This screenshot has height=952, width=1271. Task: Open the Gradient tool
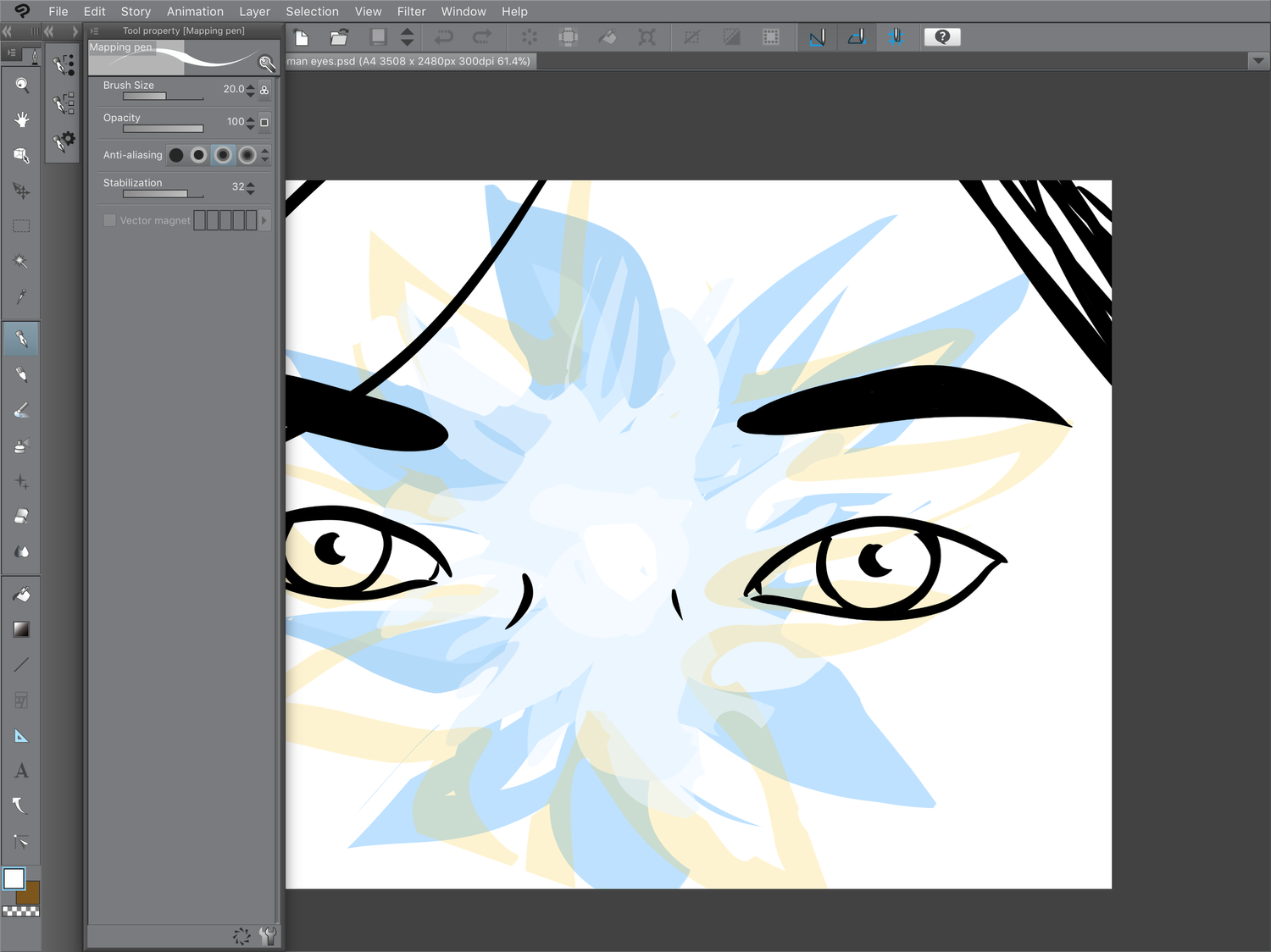pos(21,629)
